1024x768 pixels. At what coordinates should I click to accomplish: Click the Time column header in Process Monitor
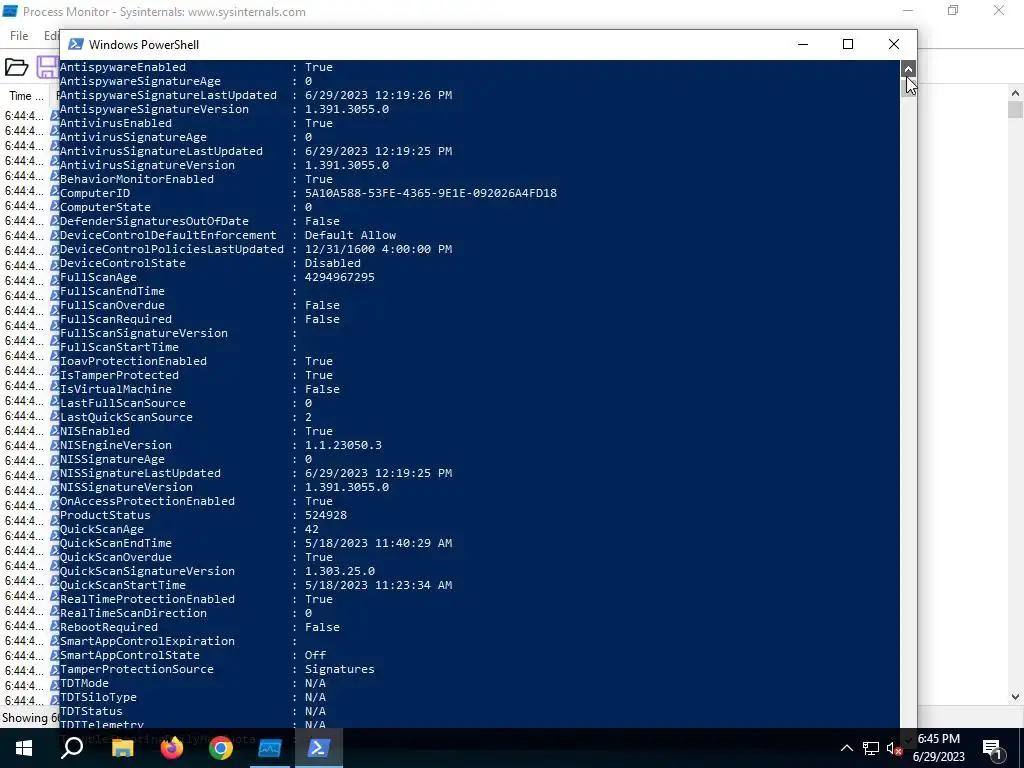25,96
